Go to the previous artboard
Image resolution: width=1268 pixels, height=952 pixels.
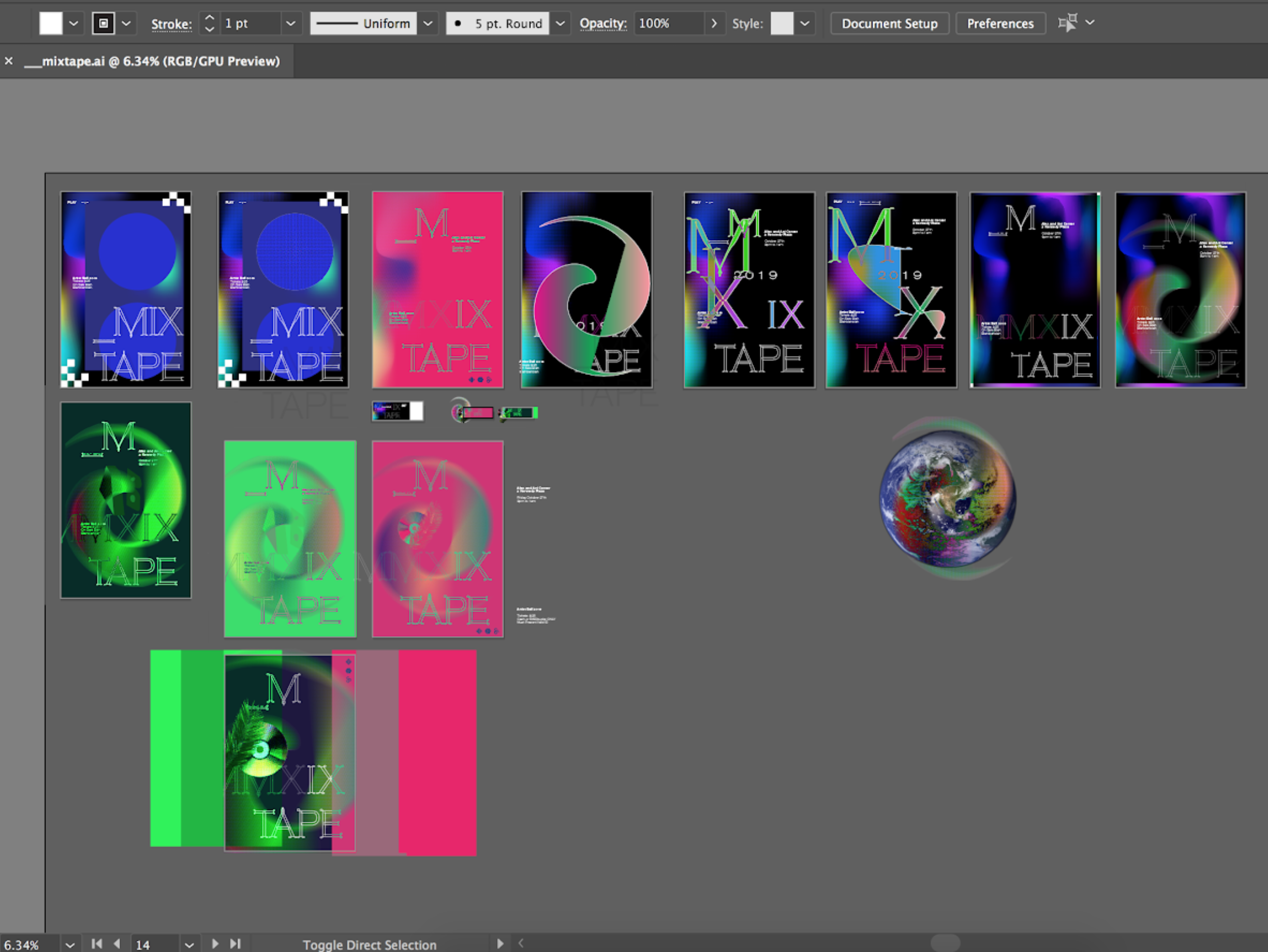point(117,944)
